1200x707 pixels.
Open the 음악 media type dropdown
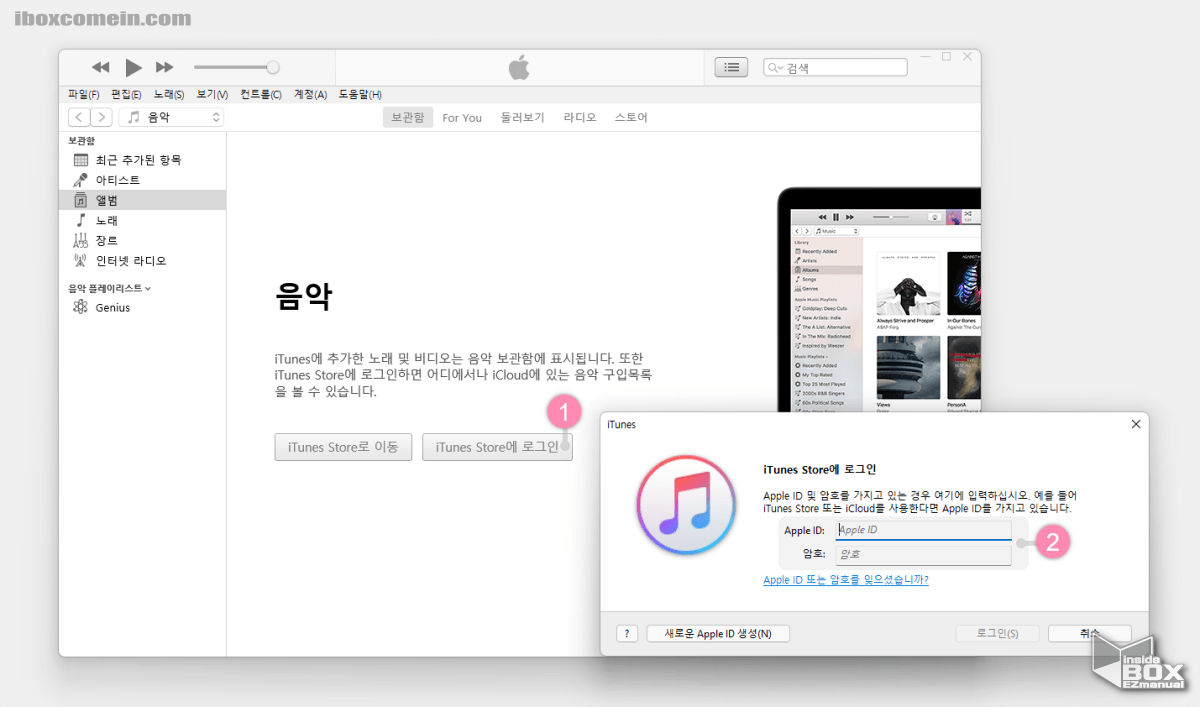click(171, 116)
